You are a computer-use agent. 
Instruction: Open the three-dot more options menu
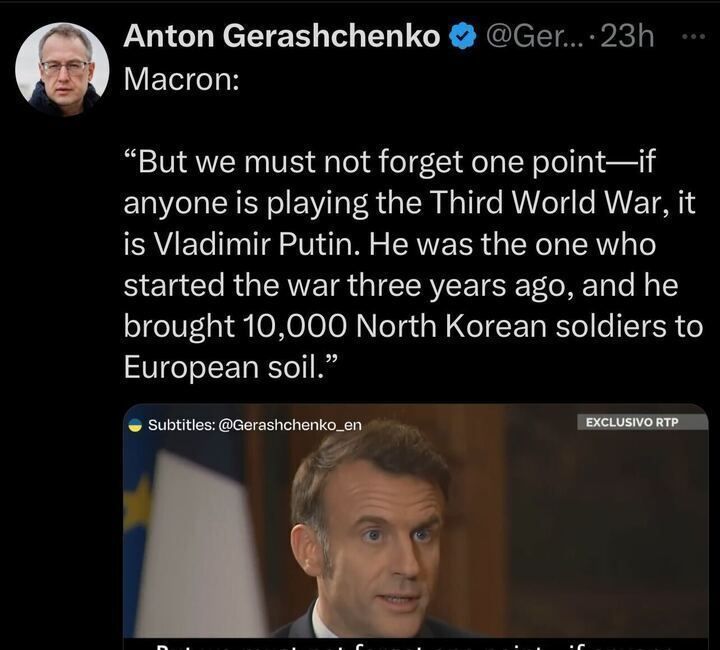[693, 36]
